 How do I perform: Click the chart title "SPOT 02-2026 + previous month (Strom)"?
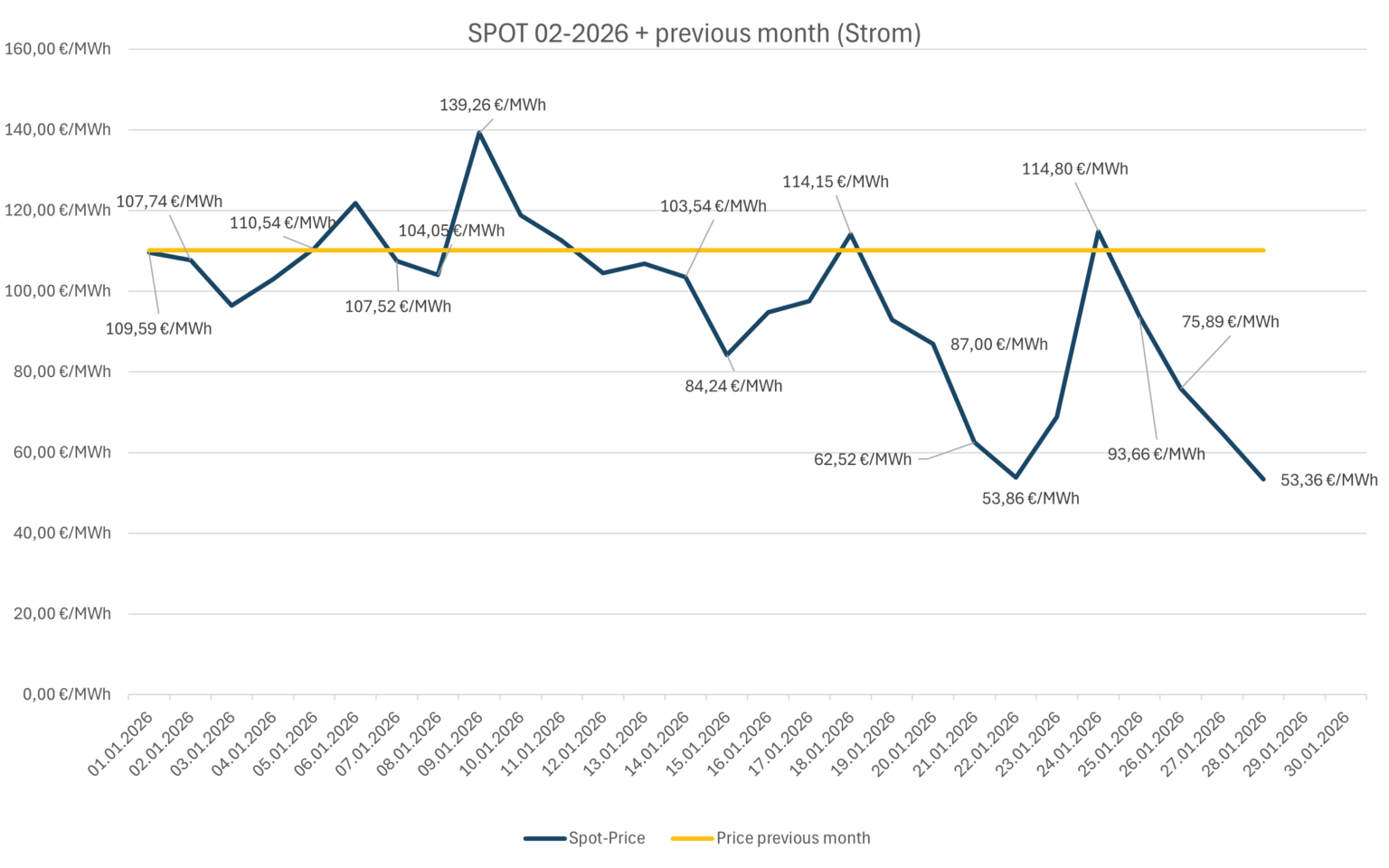(694, 33)
